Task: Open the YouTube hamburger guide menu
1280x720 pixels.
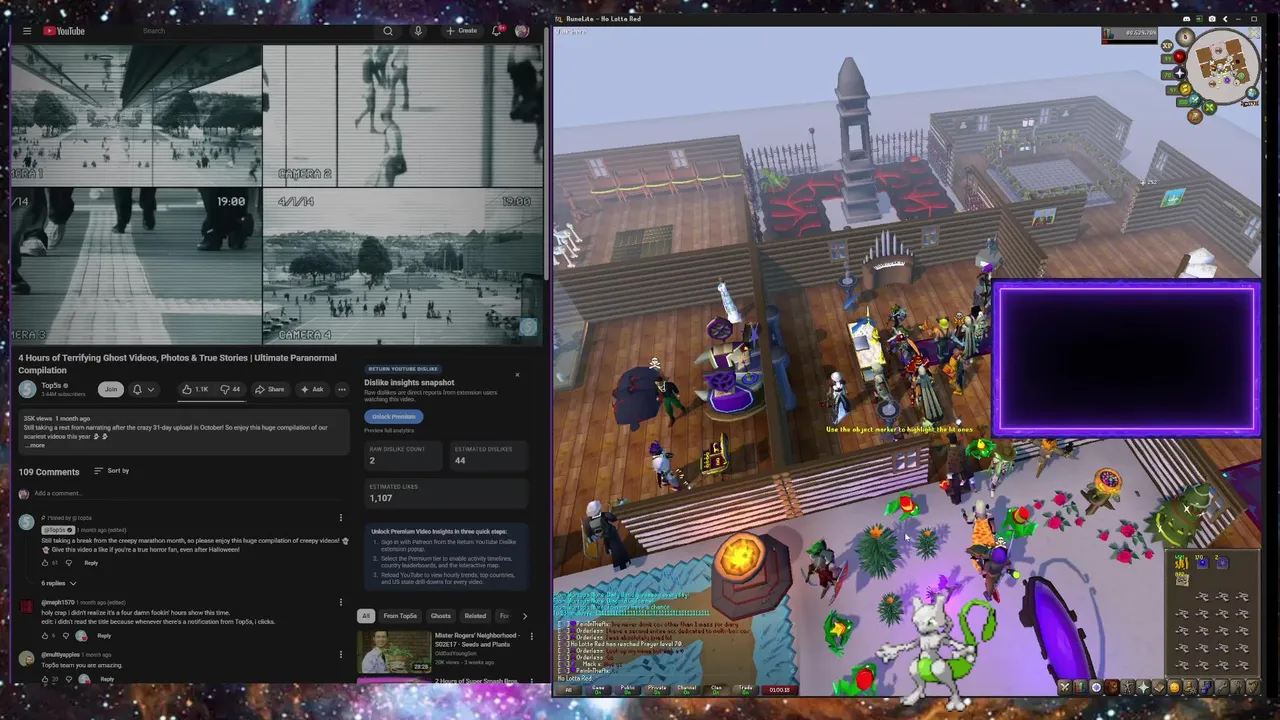Action: pyautogui.click(x=27, y=31)
